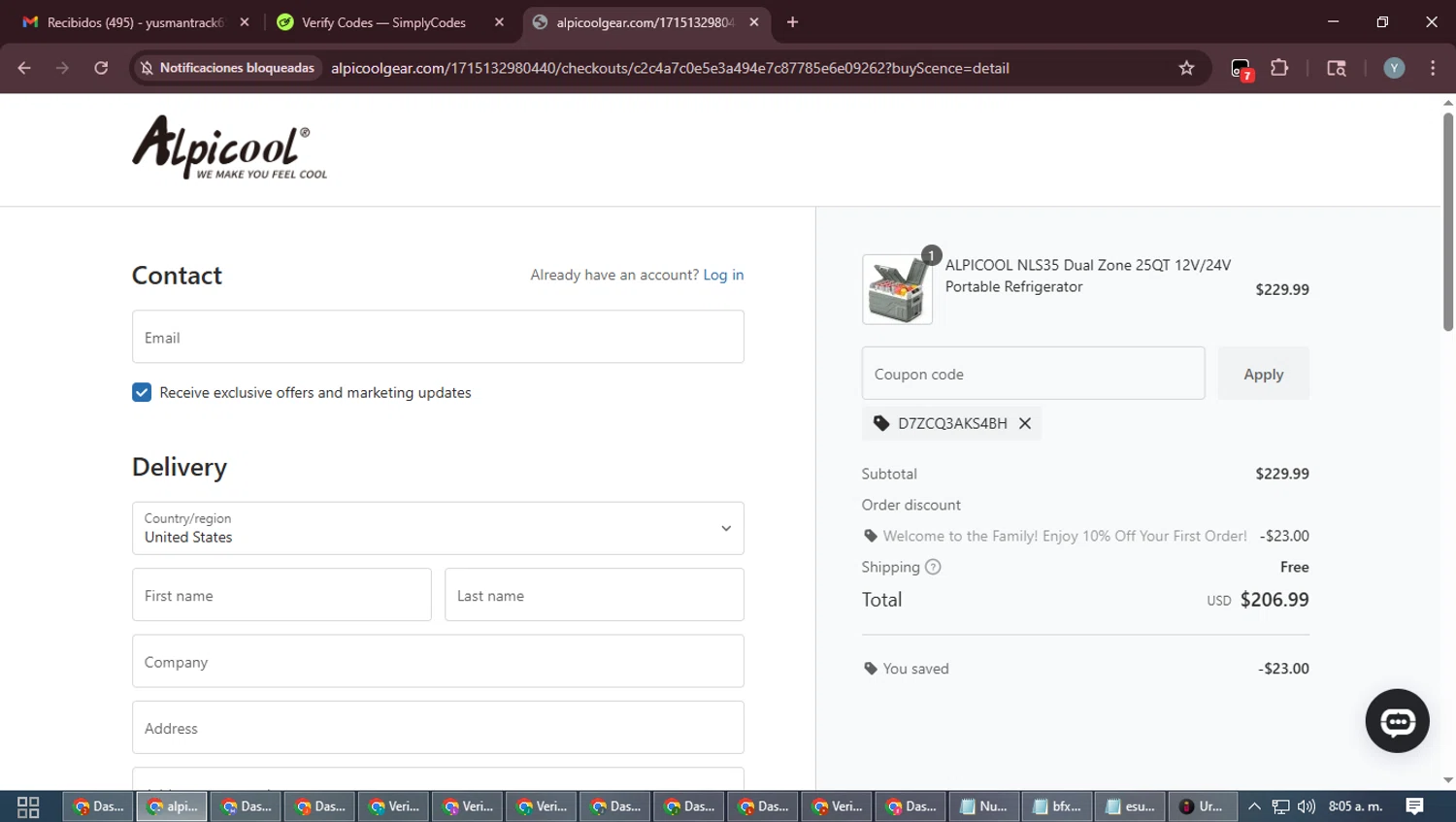Screen dimensions: 1456x822
Task: Open the Nu... Notepad taskbar item
Action: point(983,806)
